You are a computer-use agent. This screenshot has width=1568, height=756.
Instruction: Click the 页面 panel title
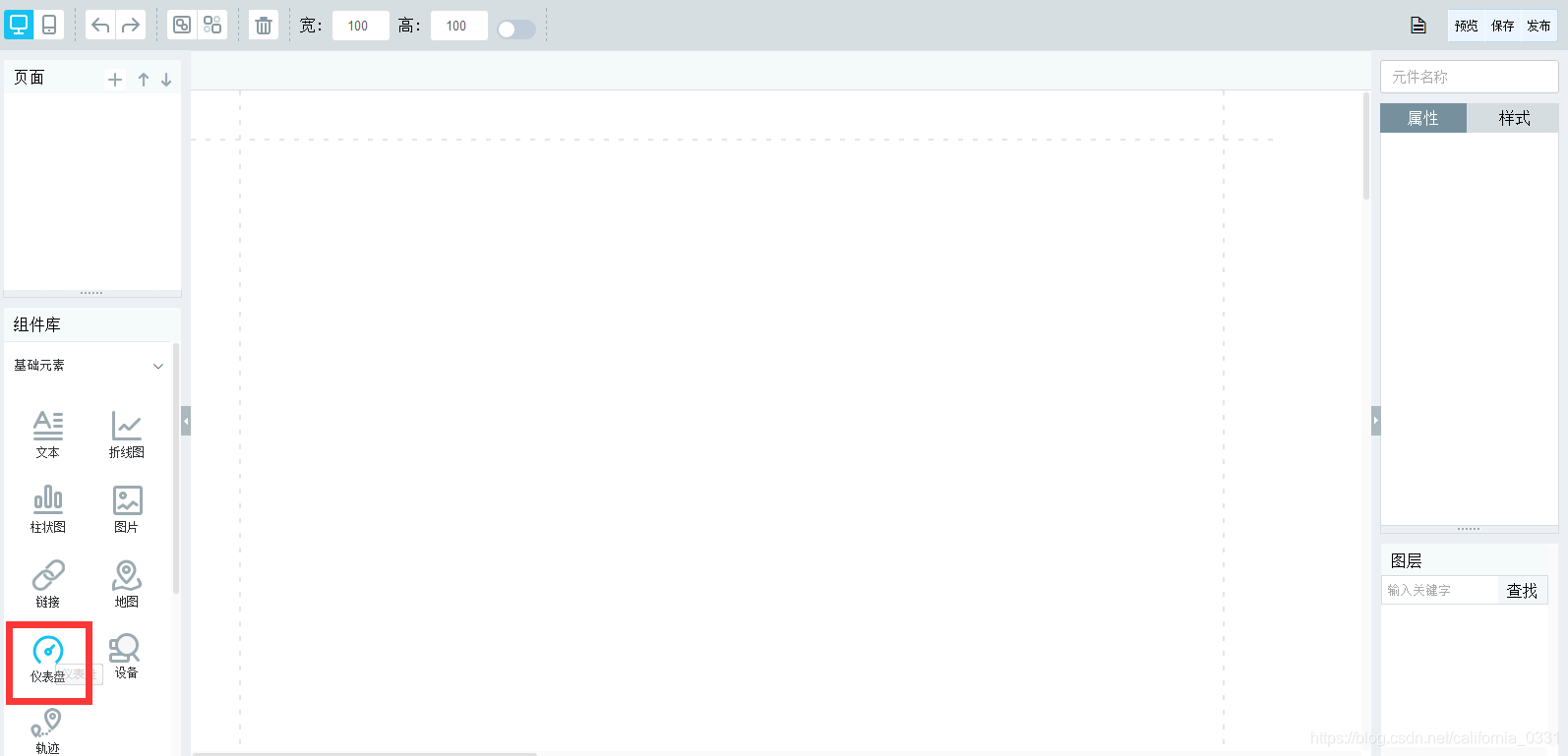point(30,78)
